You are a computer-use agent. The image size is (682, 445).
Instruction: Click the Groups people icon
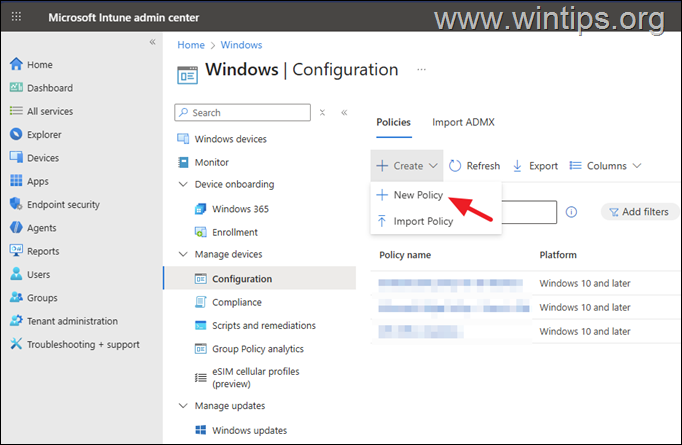click(x=16, y=298)
